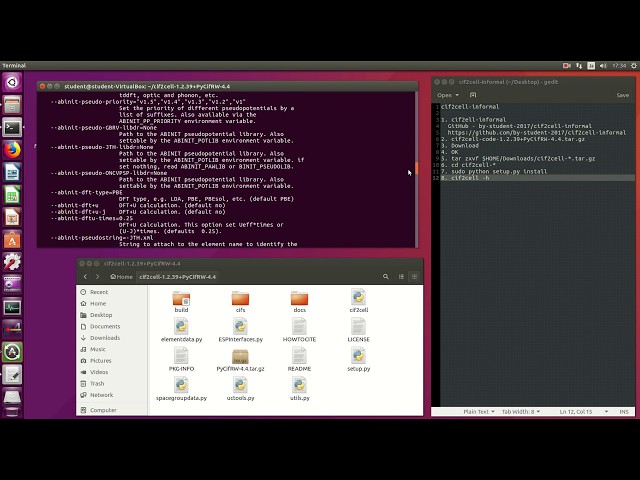Click Home in the Files path bar
This screenshot has width=640, height=480.
click(x=121, y=277)
